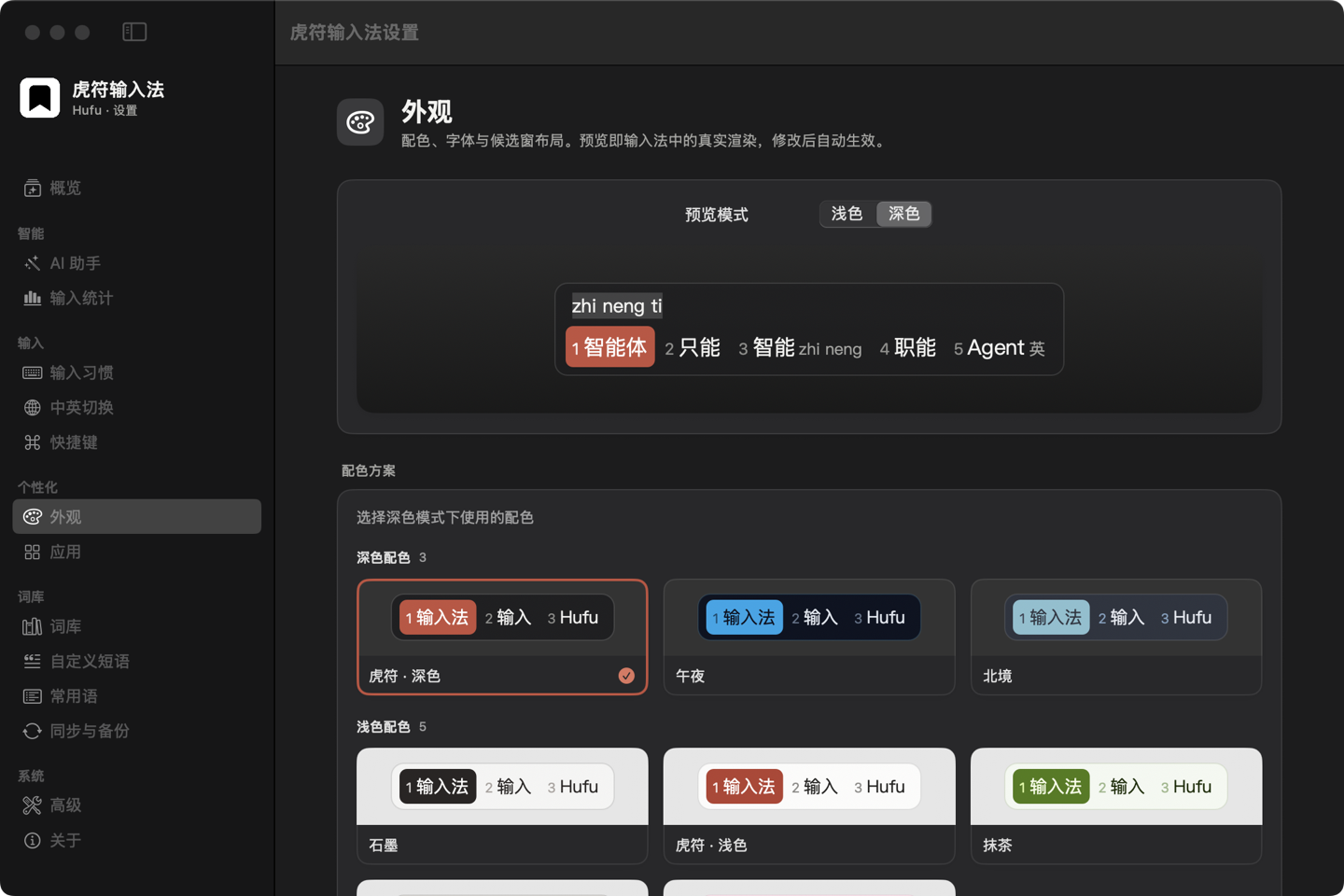Click the 虎符输入法设置 window title
The image size is (1344, 896).
click(x=355, y=33)
